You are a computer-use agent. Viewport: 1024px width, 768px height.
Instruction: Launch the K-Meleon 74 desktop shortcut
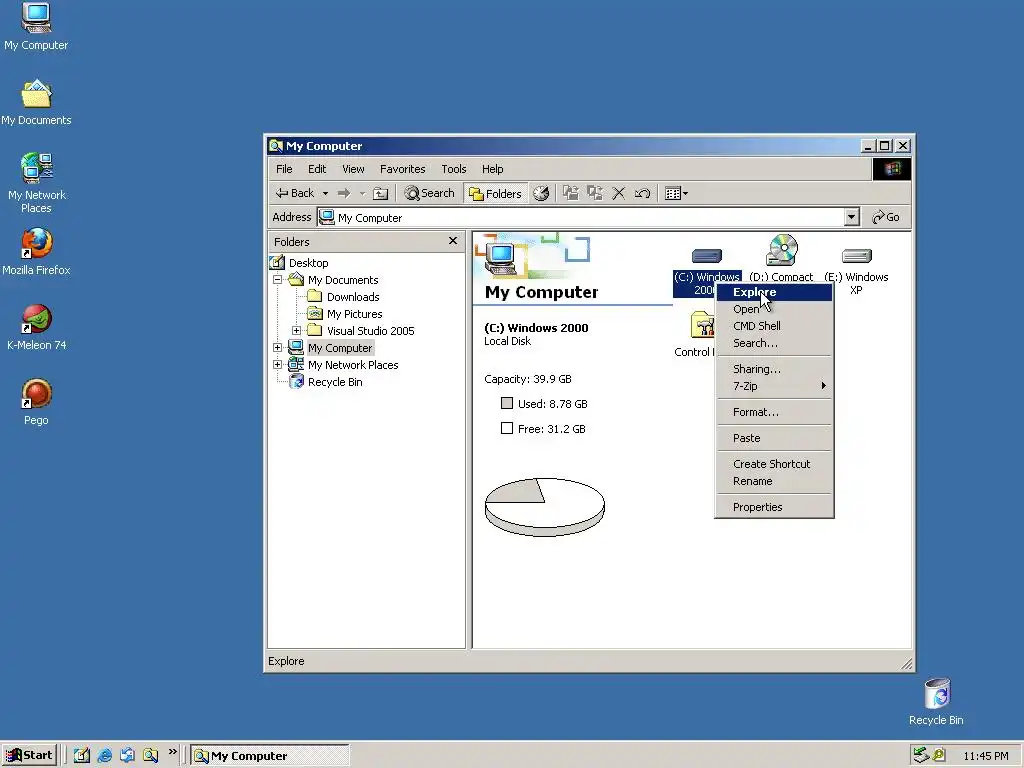point(36,327)
